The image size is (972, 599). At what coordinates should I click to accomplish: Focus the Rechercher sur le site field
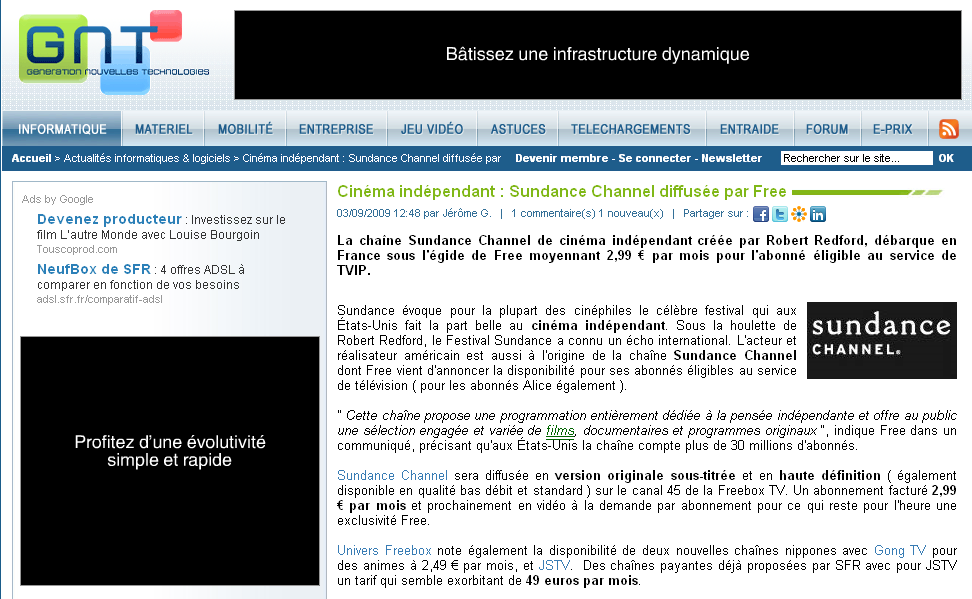[x=856, y=158]
